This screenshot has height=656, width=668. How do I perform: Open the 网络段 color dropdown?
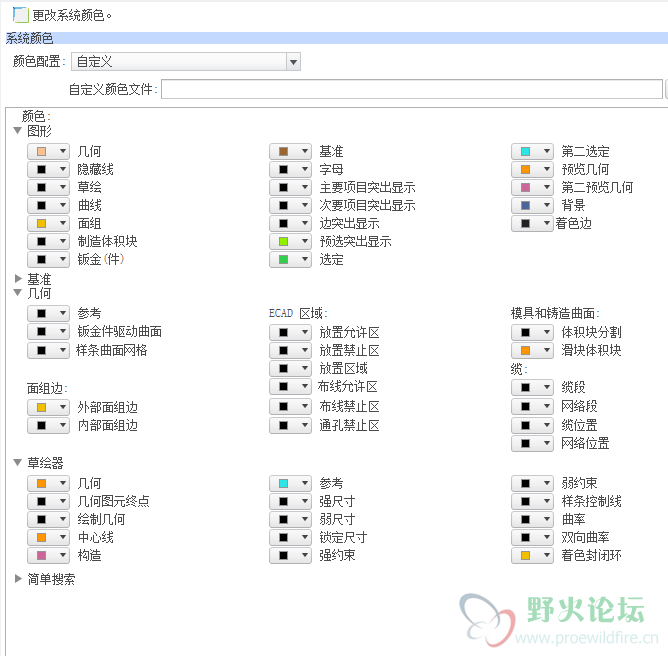[x=533, y=406]
